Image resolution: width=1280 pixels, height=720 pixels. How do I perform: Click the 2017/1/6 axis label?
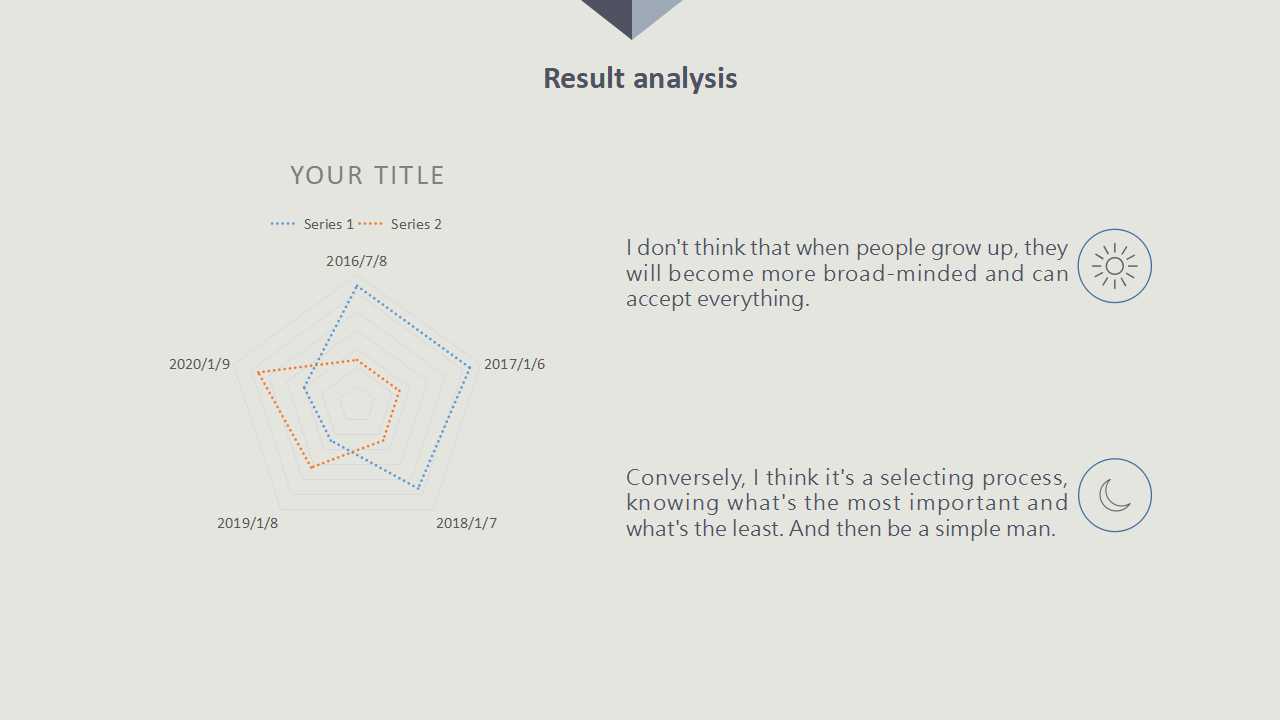[x=514, y=364]
